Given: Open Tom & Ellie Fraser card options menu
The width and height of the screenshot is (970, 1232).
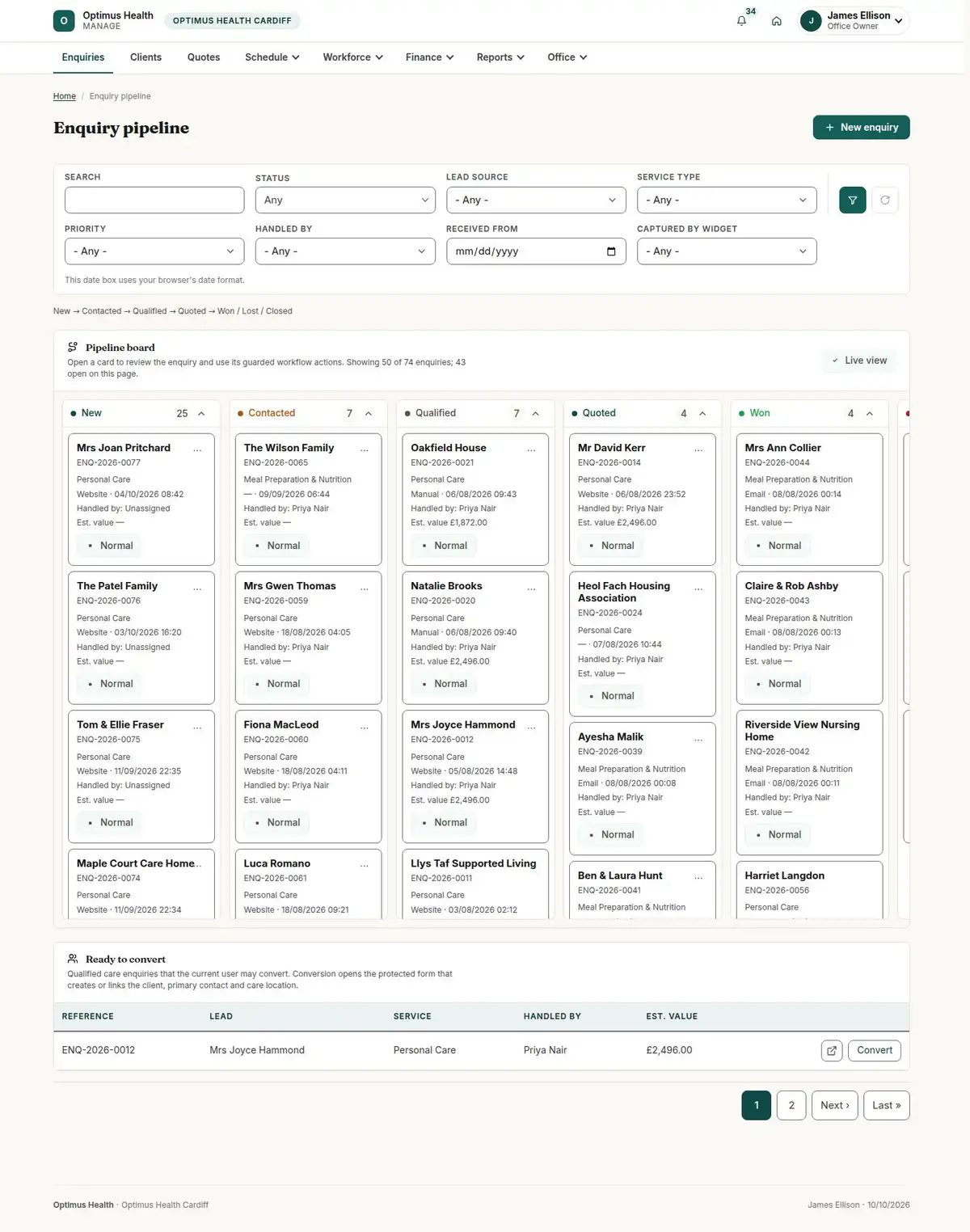Looking at the screenshot, I should pyautogui.click(x=197, y=727).
